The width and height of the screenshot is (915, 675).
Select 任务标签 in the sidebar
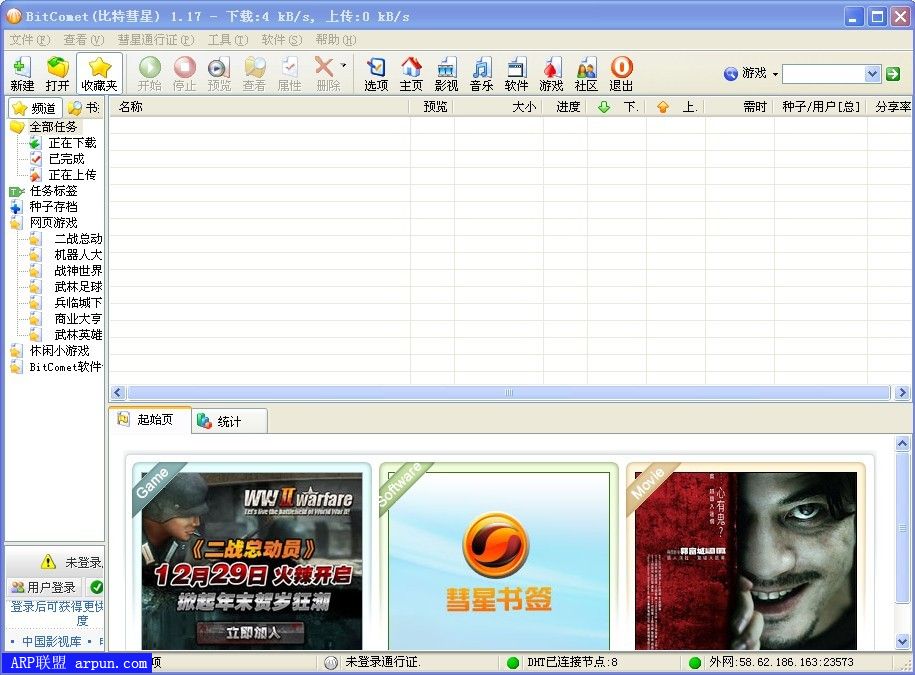tap(53, 191)
